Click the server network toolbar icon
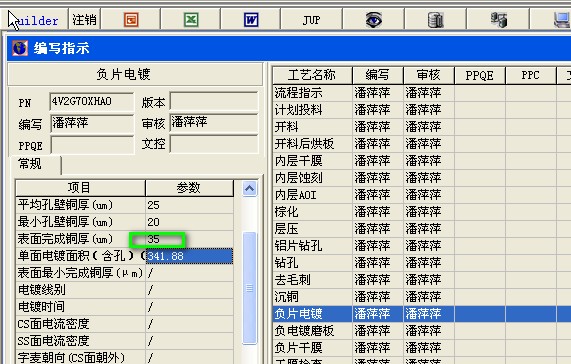 click(x=498, y=20)
